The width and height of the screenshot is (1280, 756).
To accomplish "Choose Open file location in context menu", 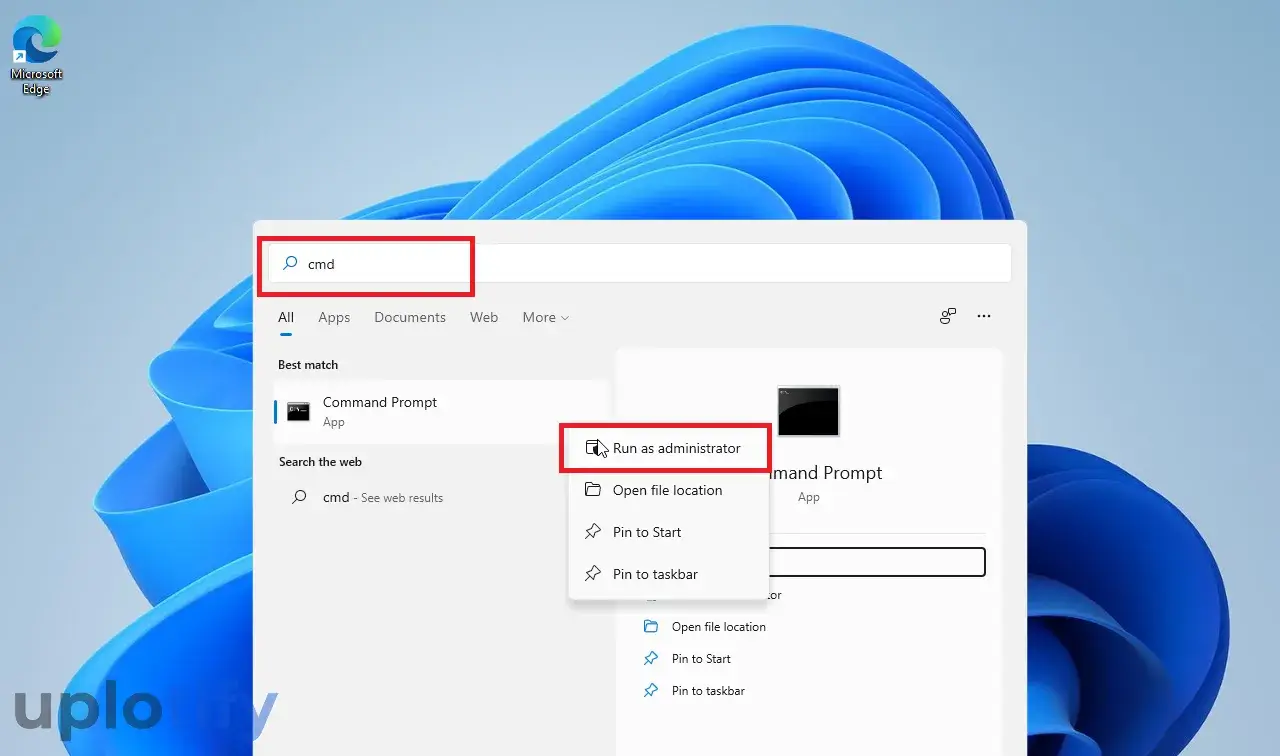I will click(x=668, y=490).
